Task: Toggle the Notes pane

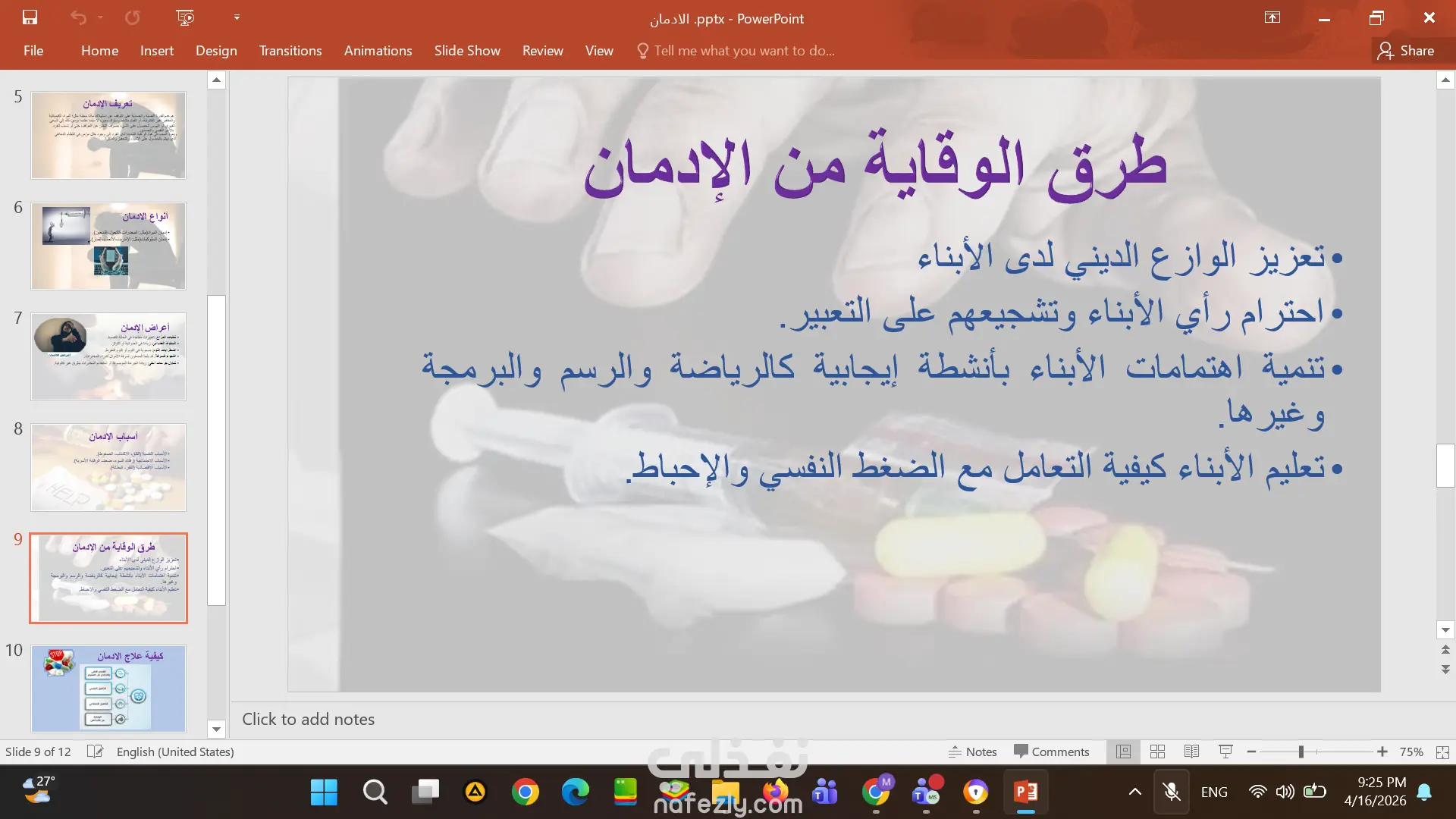Action: [x=973, y=752]
